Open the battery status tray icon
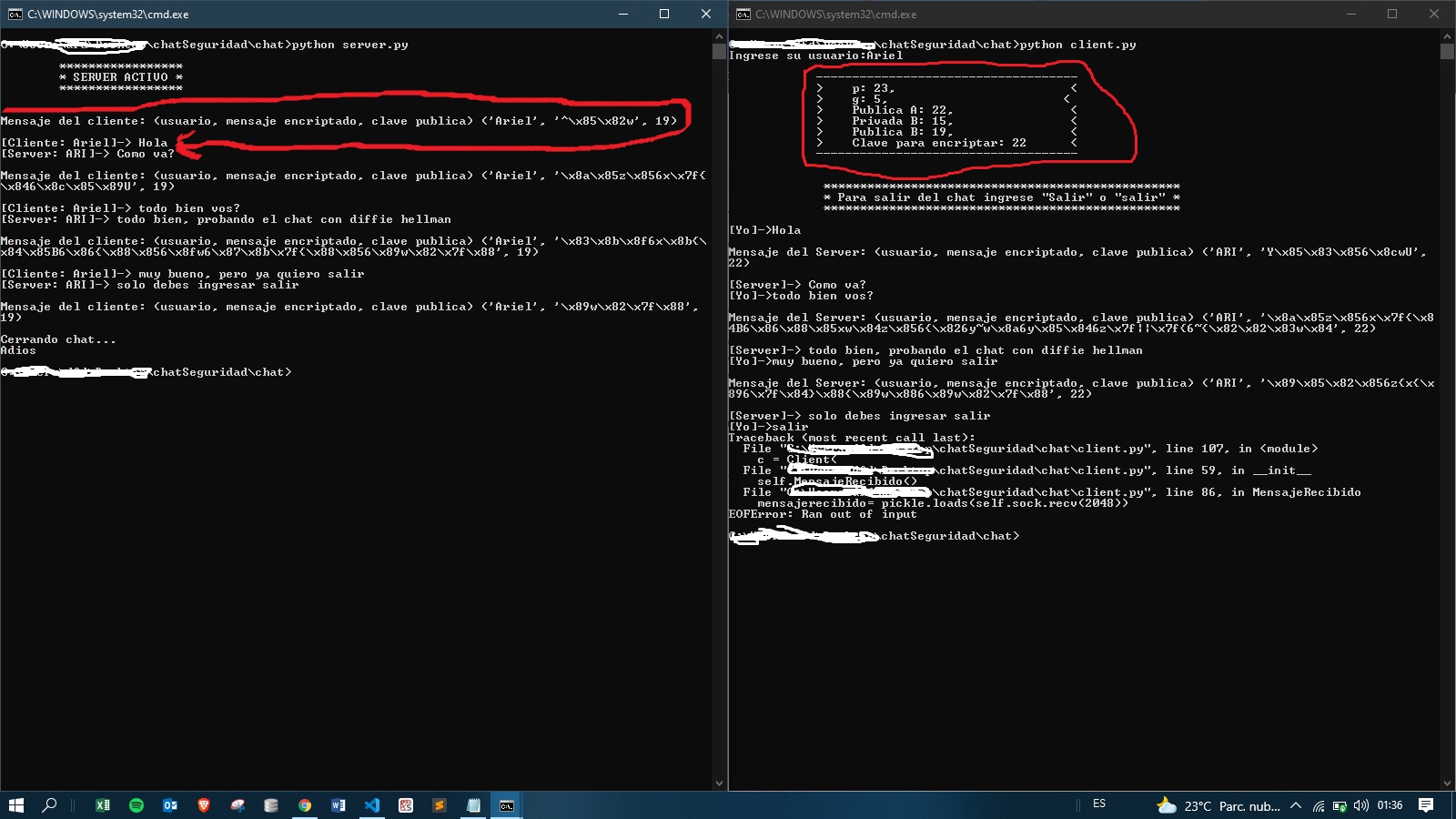The height and width of the screenshot is (819, 1456). point(1340,805)
